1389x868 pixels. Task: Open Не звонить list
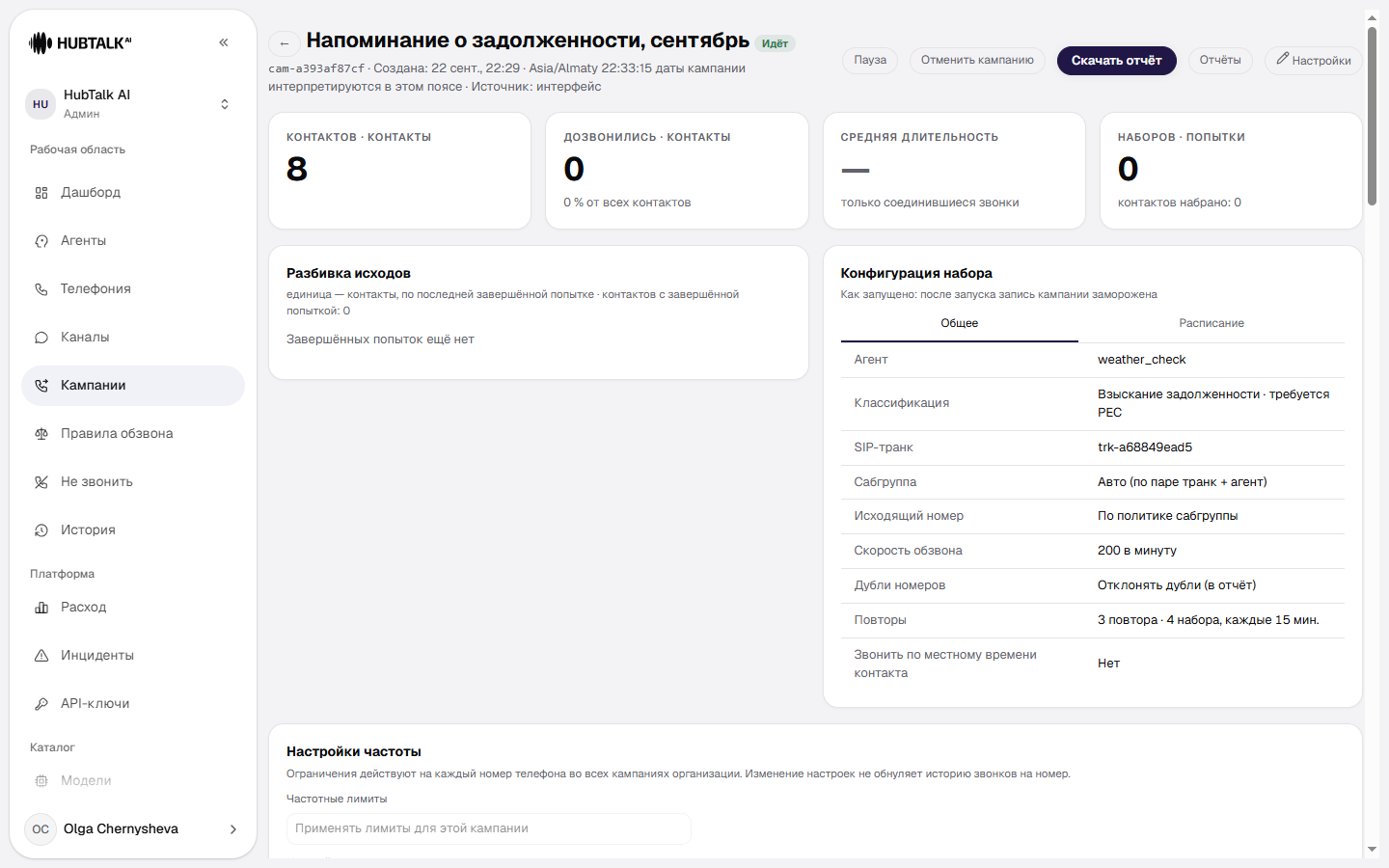click(x=133, y=482)
